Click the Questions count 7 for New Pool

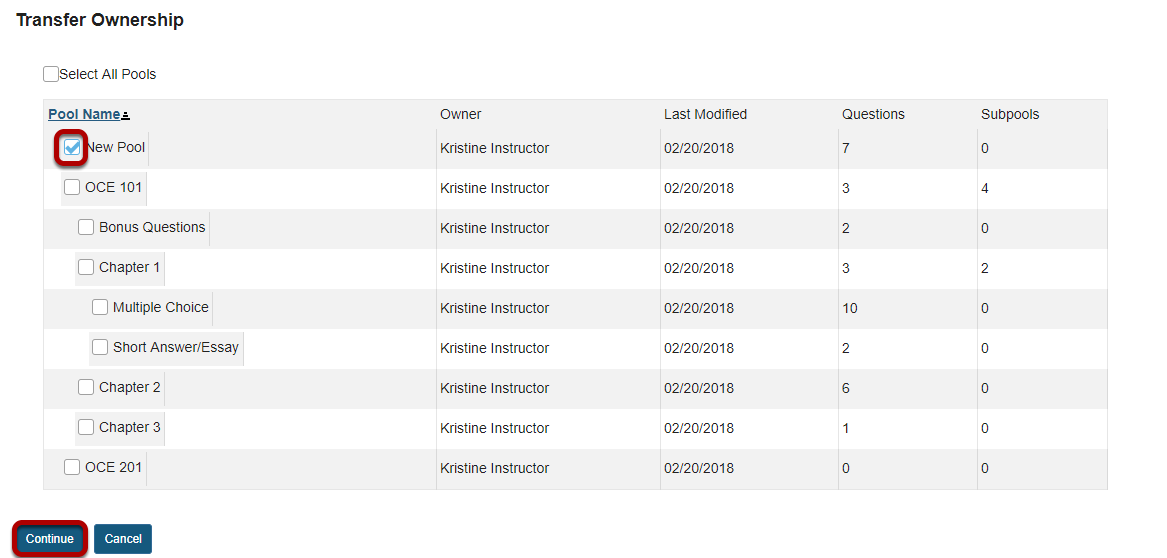coord(845,148)
